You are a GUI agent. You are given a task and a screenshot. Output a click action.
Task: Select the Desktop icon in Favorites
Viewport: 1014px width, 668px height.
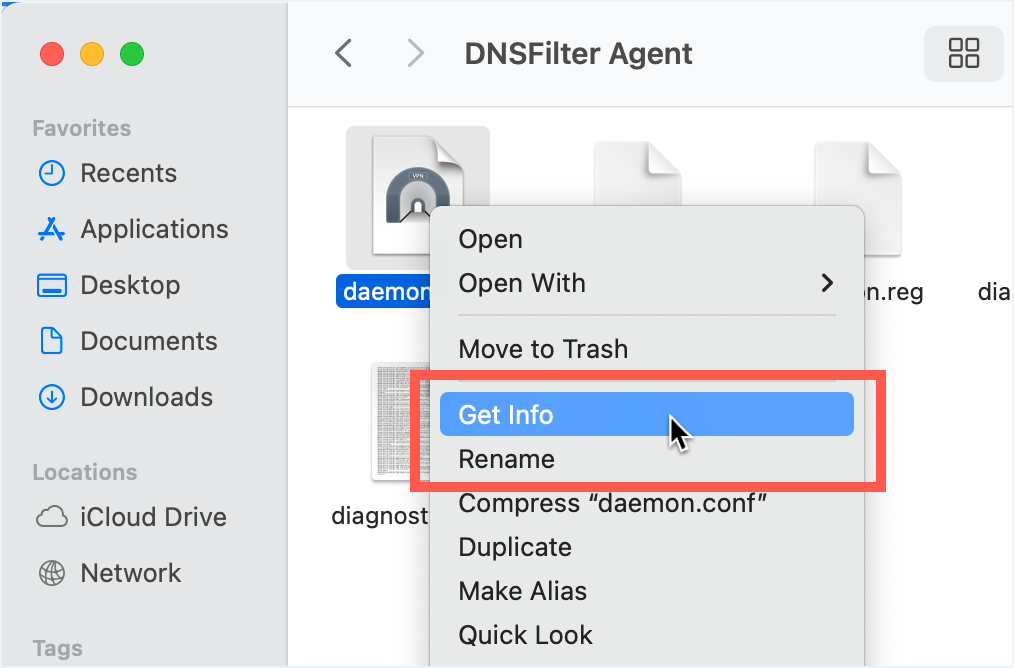[51, 285]
